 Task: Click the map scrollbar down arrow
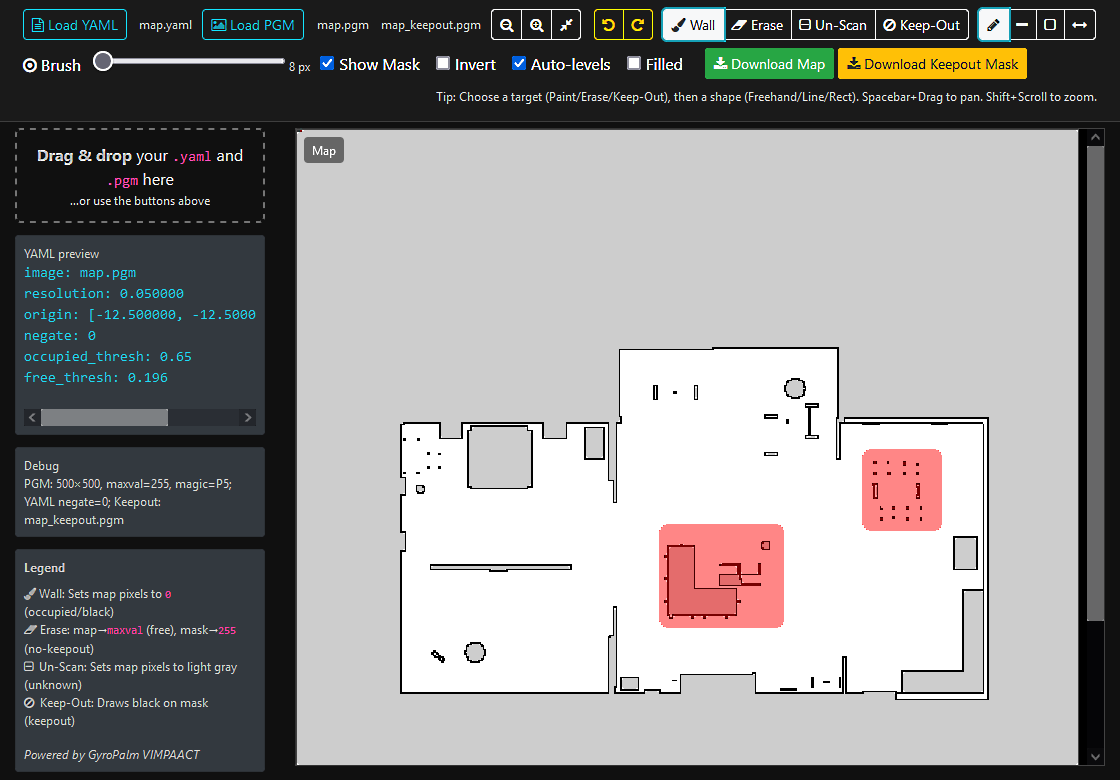(1095, 756)
